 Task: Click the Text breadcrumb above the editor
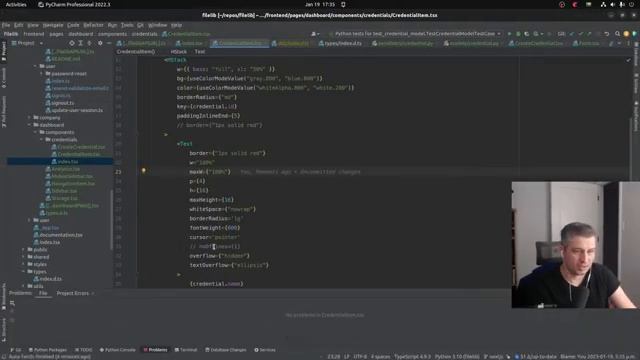point(200,52)
